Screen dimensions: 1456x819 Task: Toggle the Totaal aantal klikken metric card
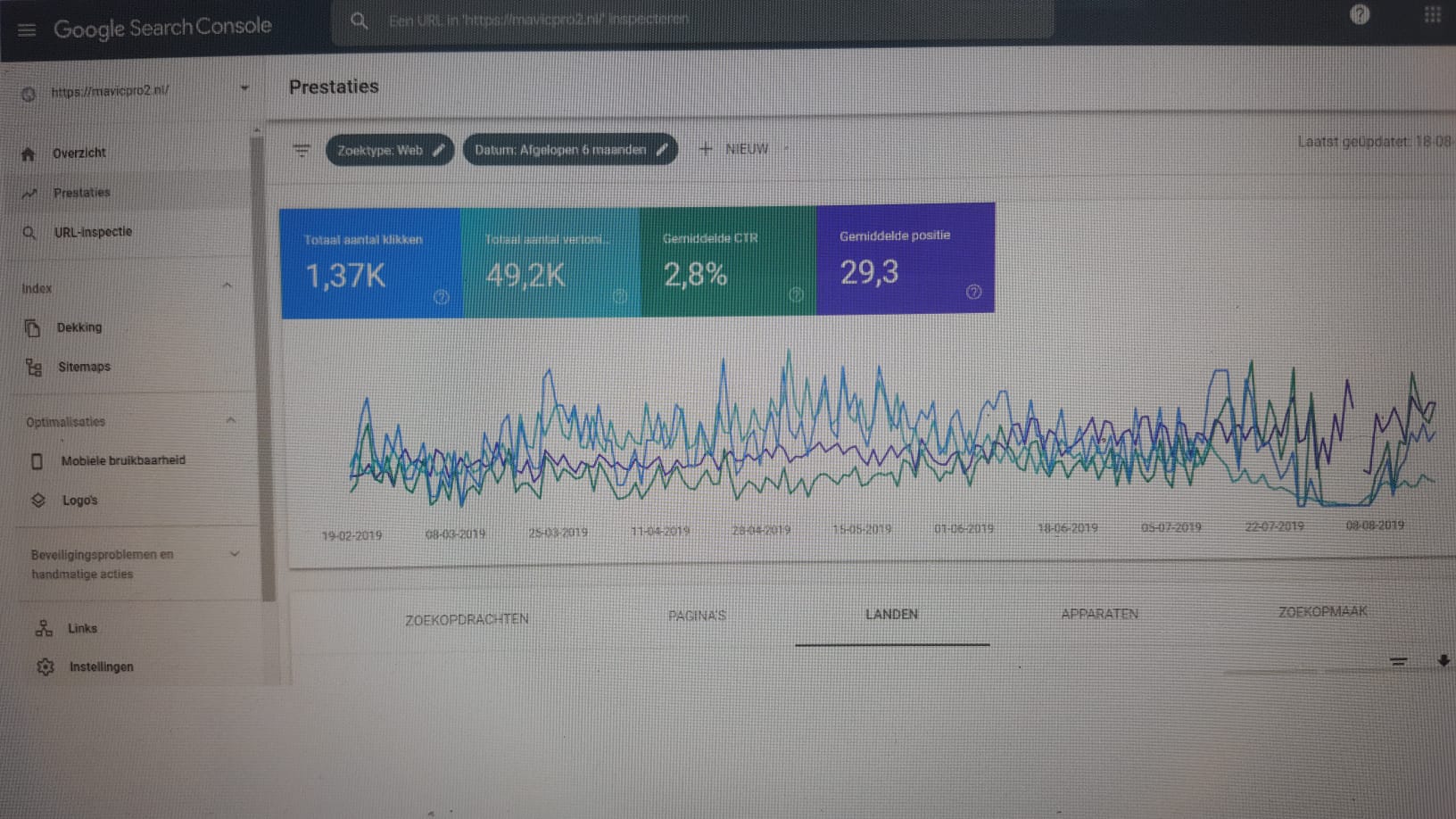[371, 263]
